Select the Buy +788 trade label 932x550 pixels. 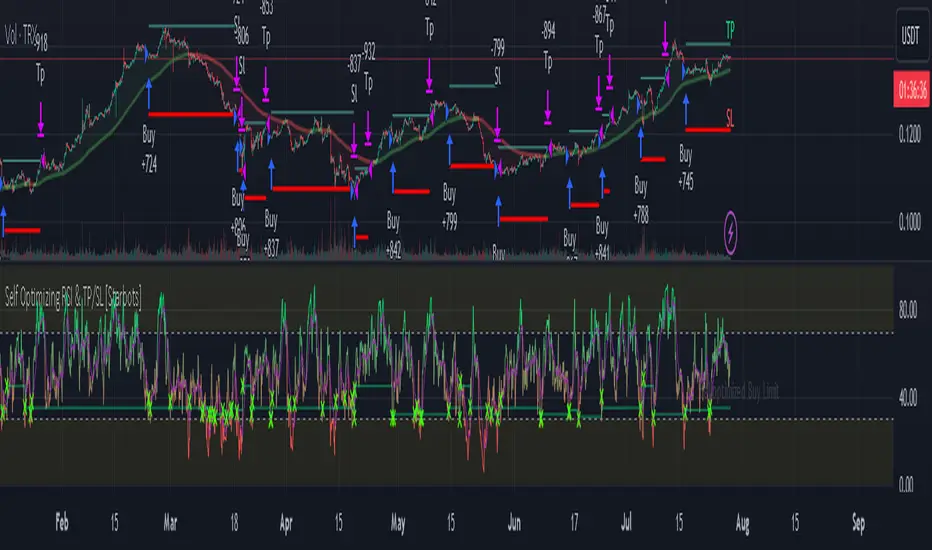[x=641, y=200]
